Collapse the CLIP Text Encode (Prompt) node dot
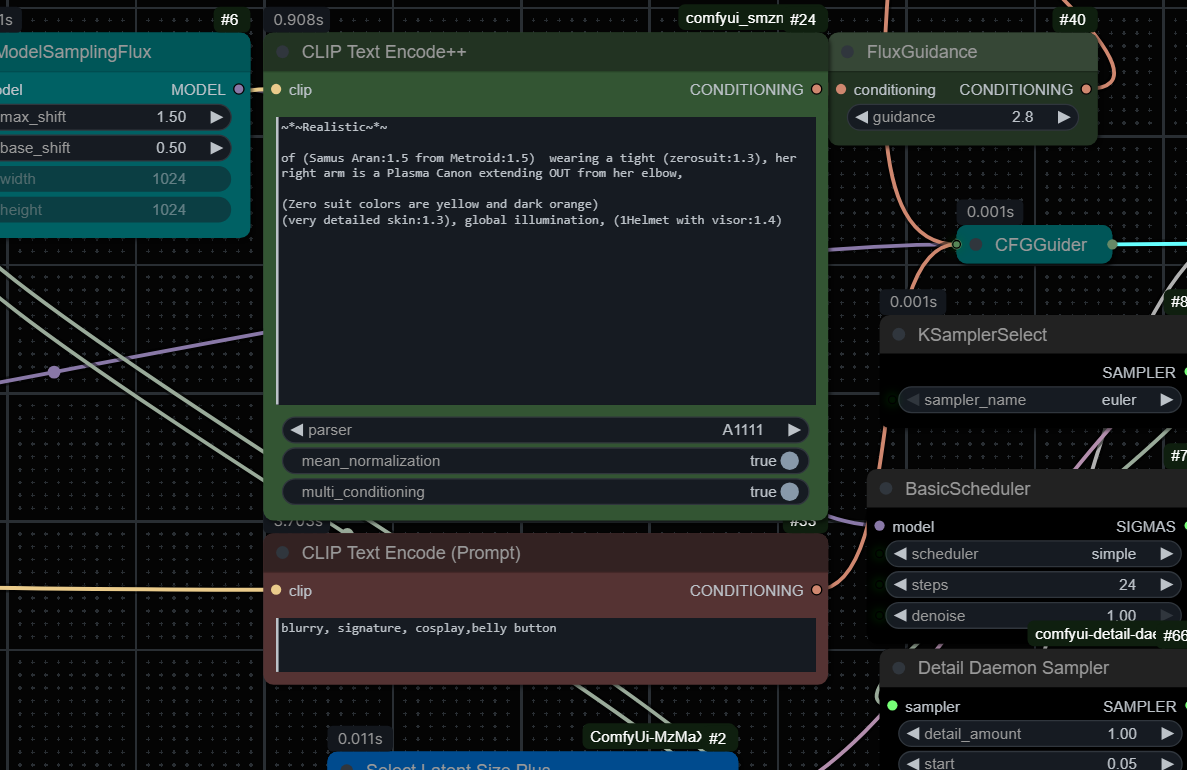Image resolution: width=1187 pixels, height=770 pixels. (283, 553)
